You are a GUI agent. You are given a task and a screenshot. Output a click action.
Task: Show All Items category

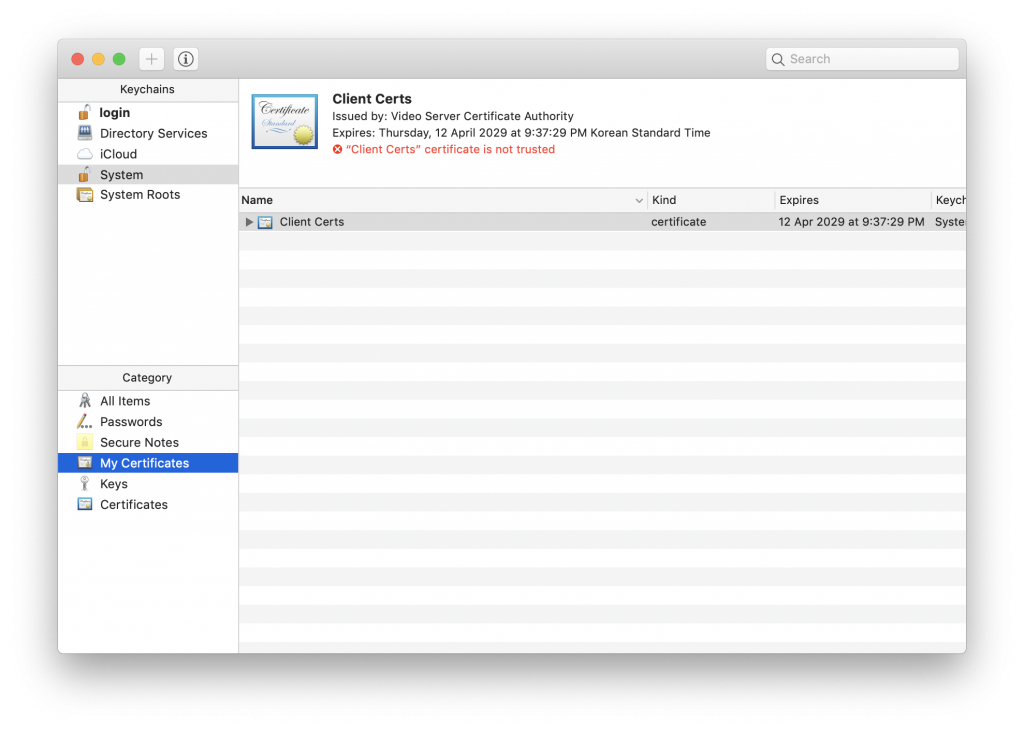click(x=125, y=401)
